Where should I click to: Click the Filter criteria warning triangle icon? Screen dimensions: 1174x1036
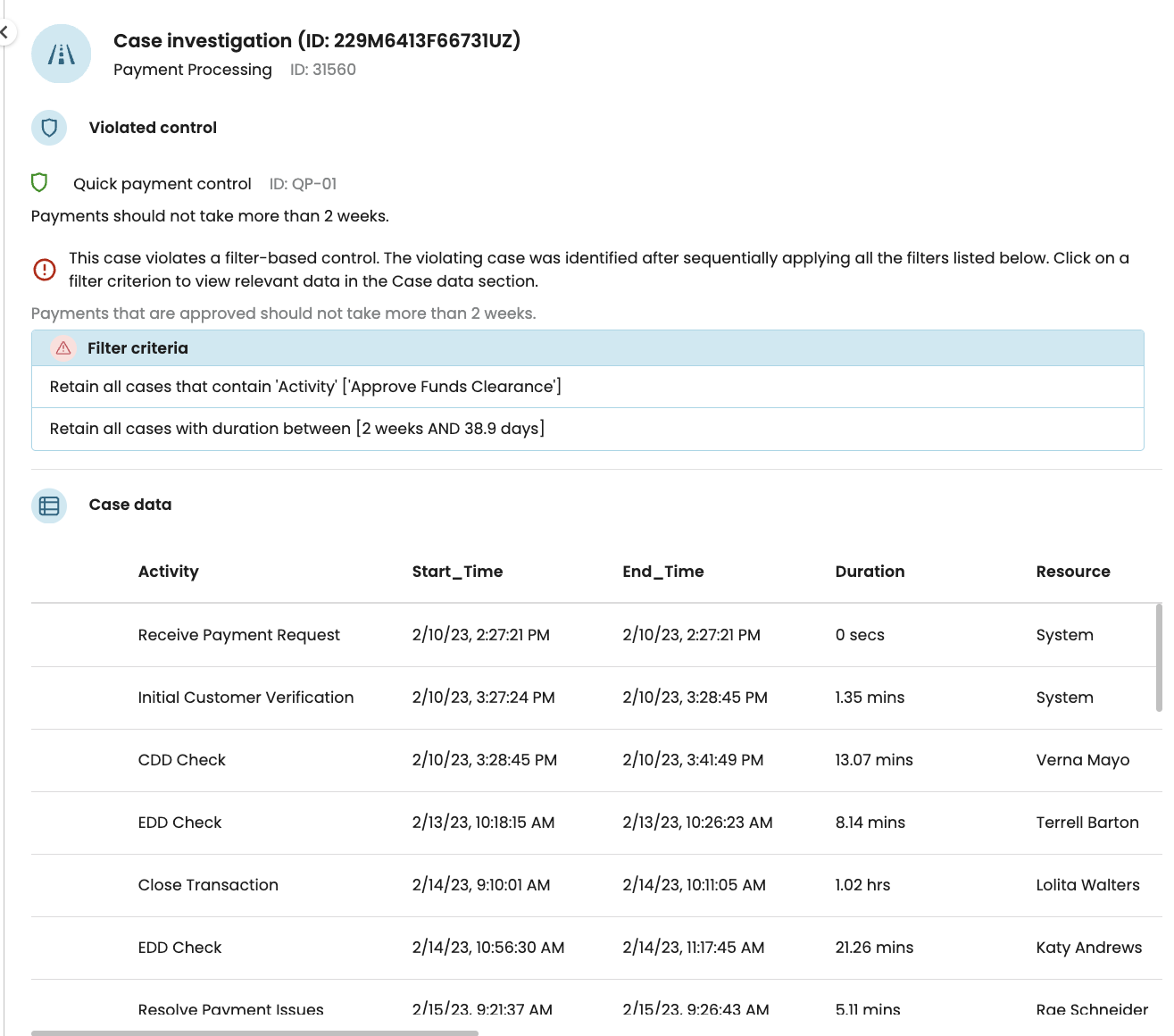[x=63, y=348]
